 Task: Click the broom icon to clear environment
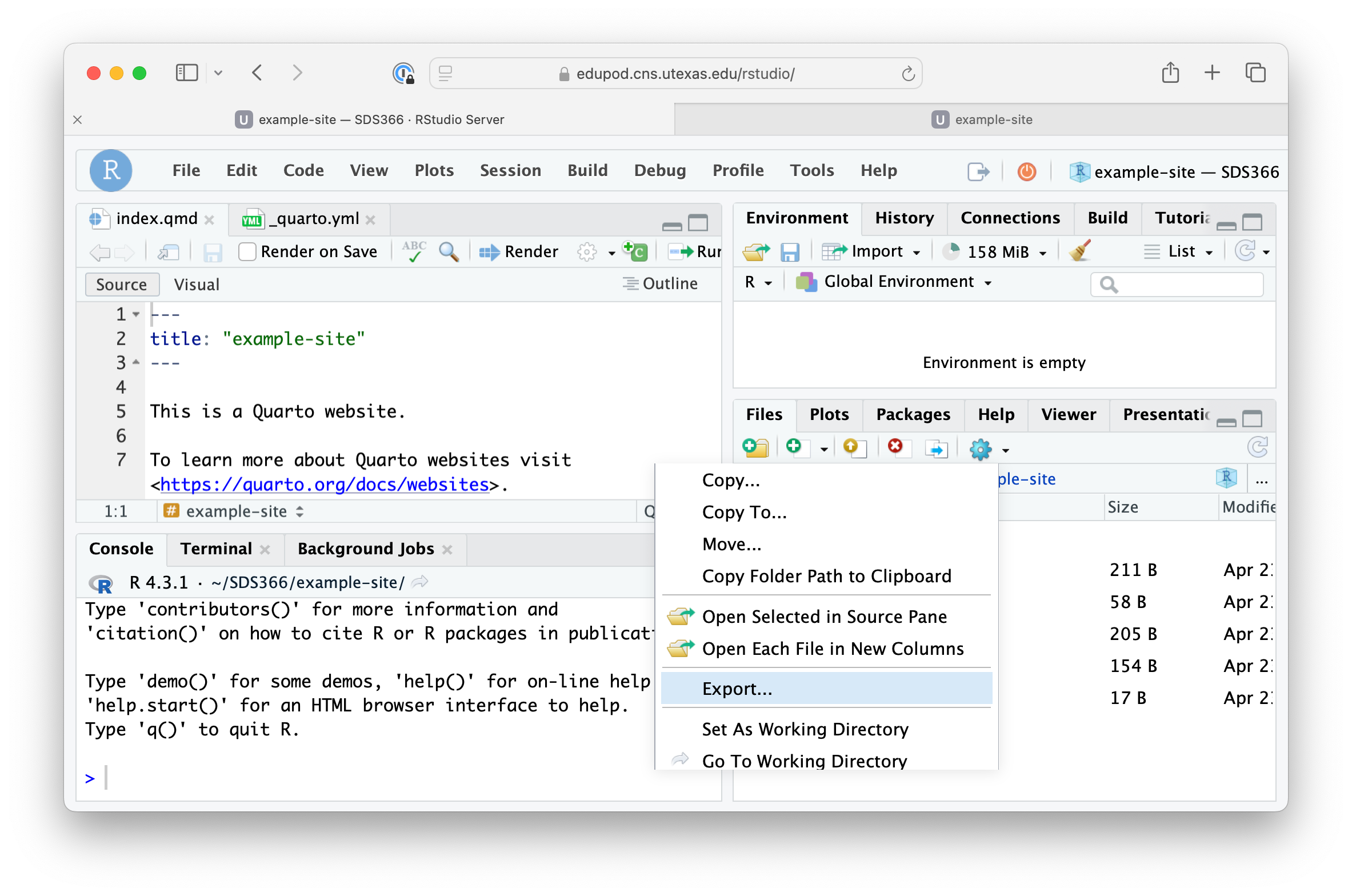point(1079,251)
